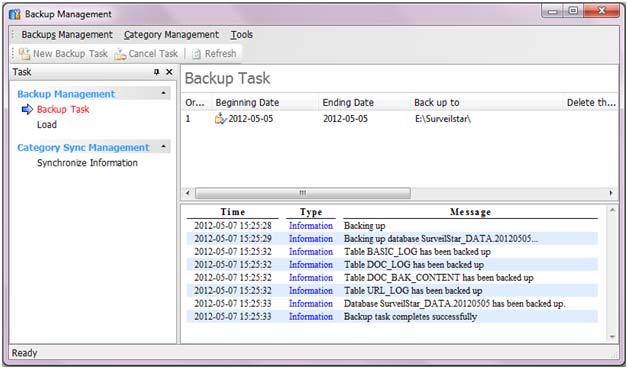Maximize the Backup Management window

(573, 11)
